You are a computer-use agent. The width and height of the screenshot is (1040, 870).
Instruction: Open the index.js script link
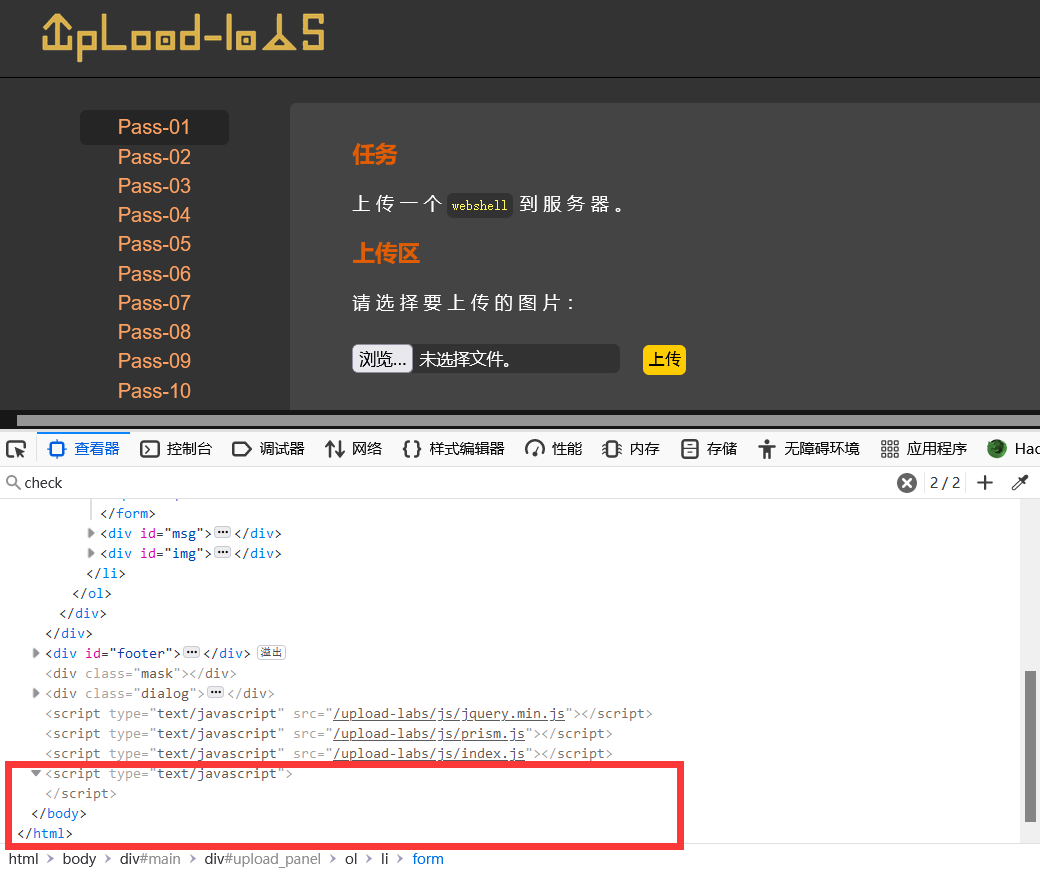429,753
